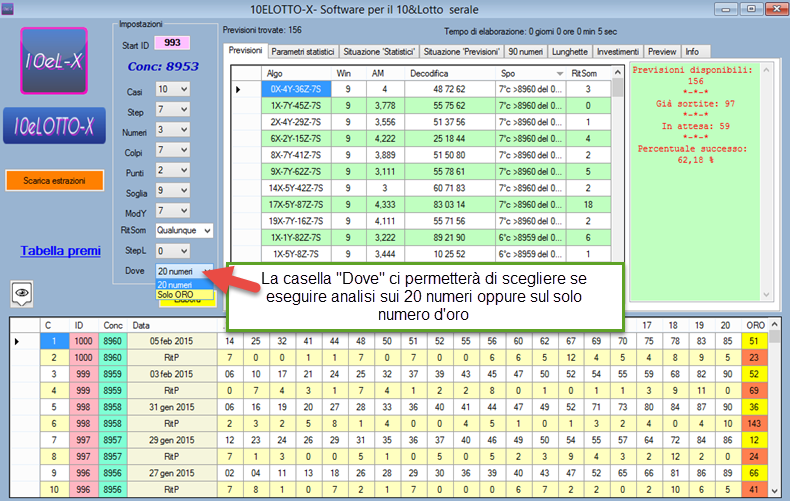Image resolution: width=790 pixels, height=501 pixels.
Task: Open the Parametri statistici tab
Action: click(303, 52)
